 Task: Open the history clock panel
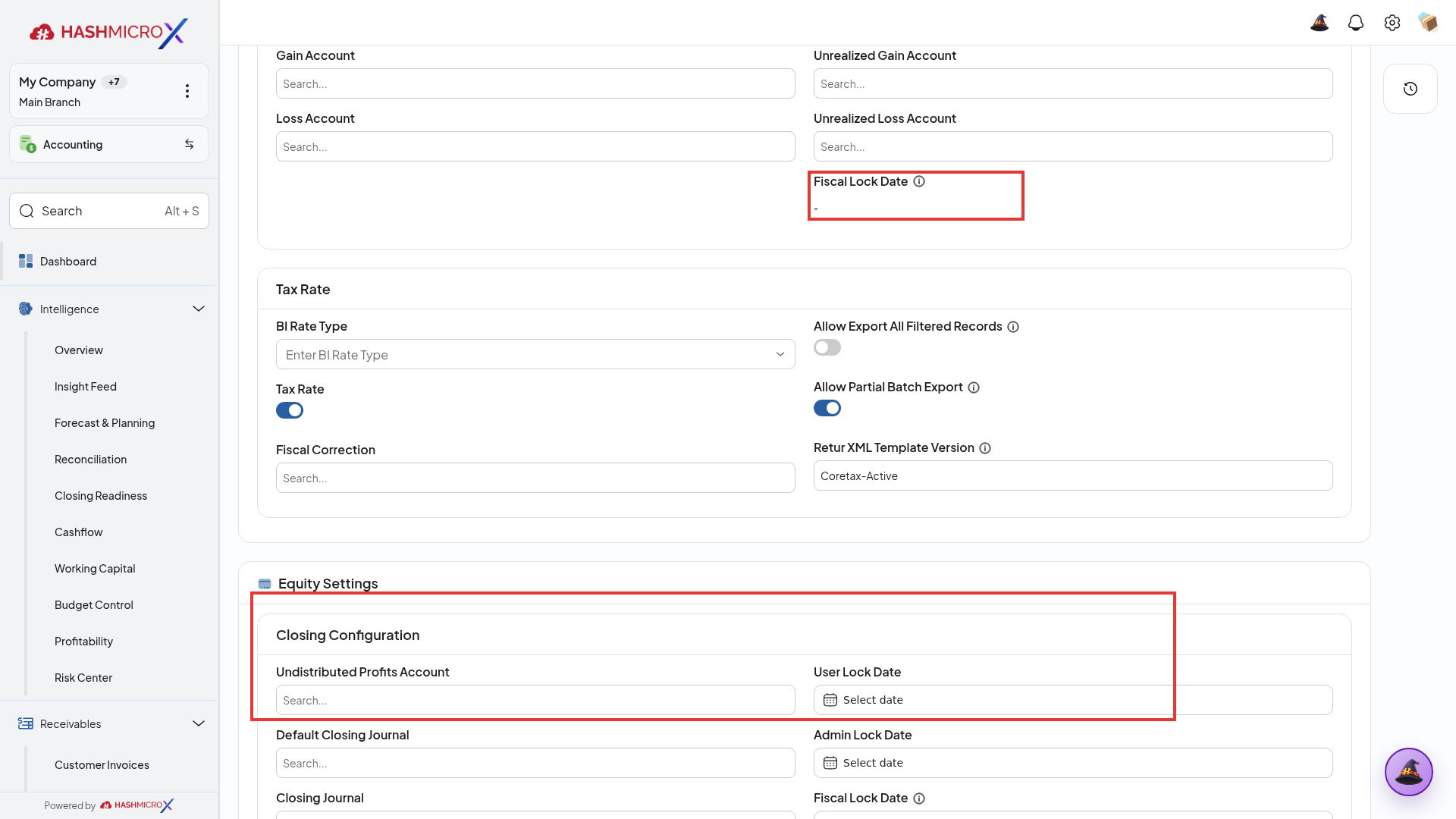coord(1410,89)
